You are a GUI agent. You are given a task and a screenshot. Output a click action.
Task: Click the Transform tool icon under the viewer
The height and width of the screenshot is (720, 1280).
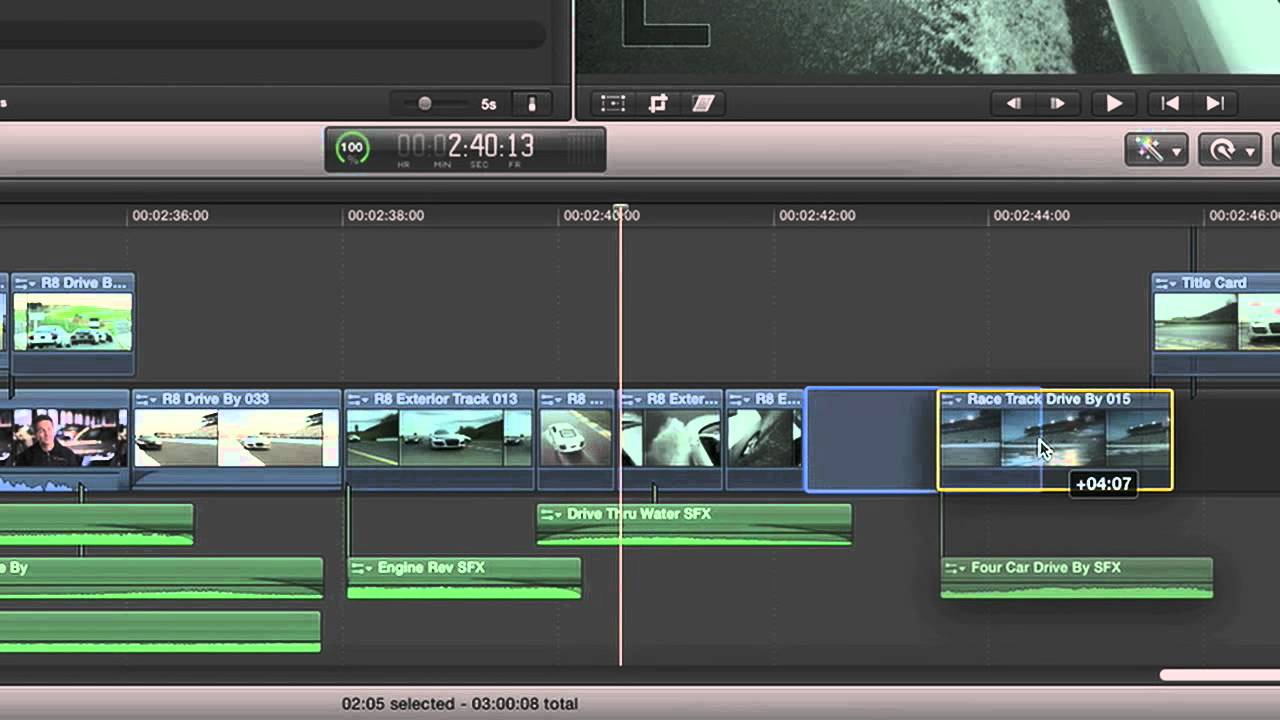pyautogui.click(x=613, y=103)
